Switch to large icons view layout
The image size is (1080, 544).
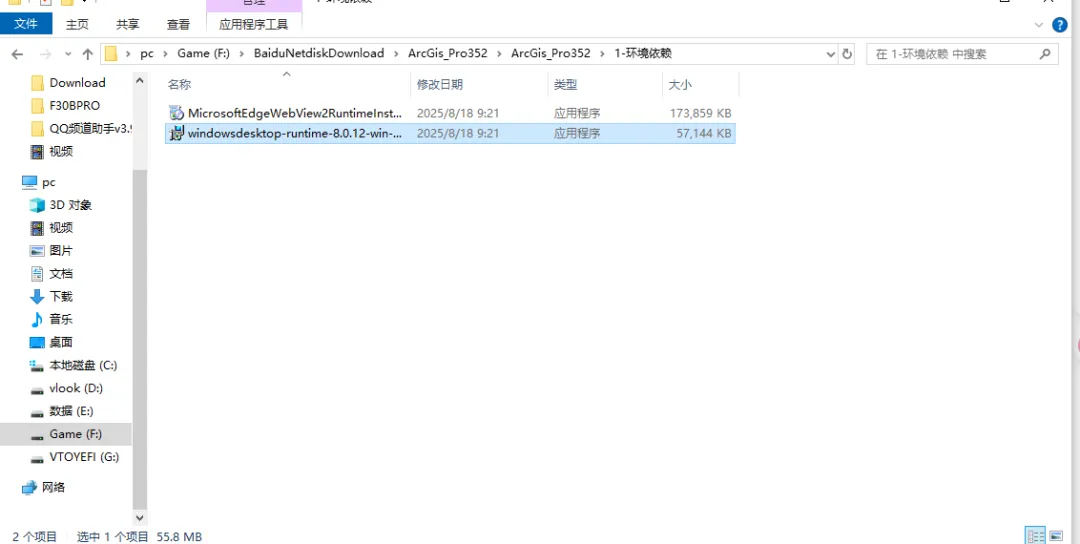pyautogui.click(x=1057, y=536)
